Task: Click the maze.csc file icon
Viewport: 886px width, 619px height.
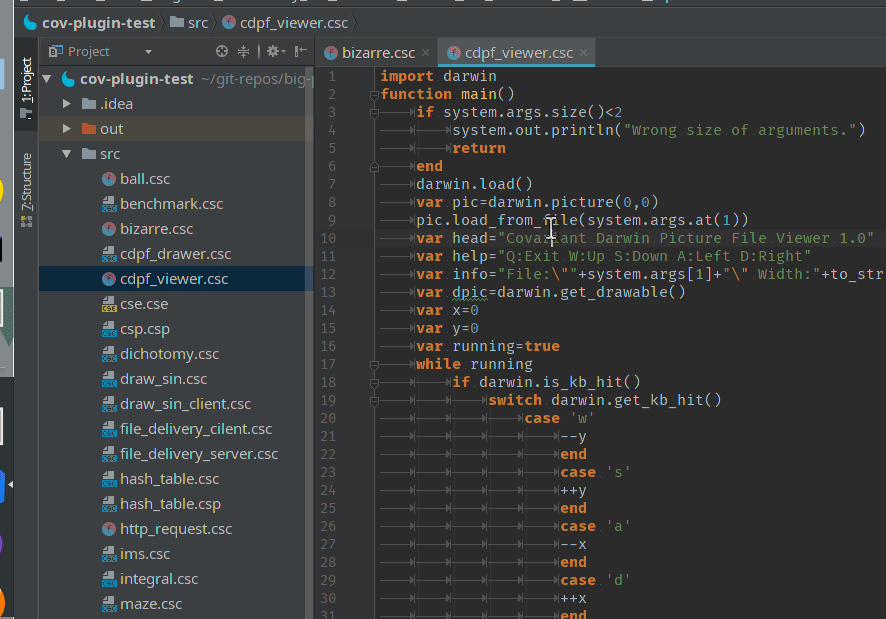Action: click(109, 604)
